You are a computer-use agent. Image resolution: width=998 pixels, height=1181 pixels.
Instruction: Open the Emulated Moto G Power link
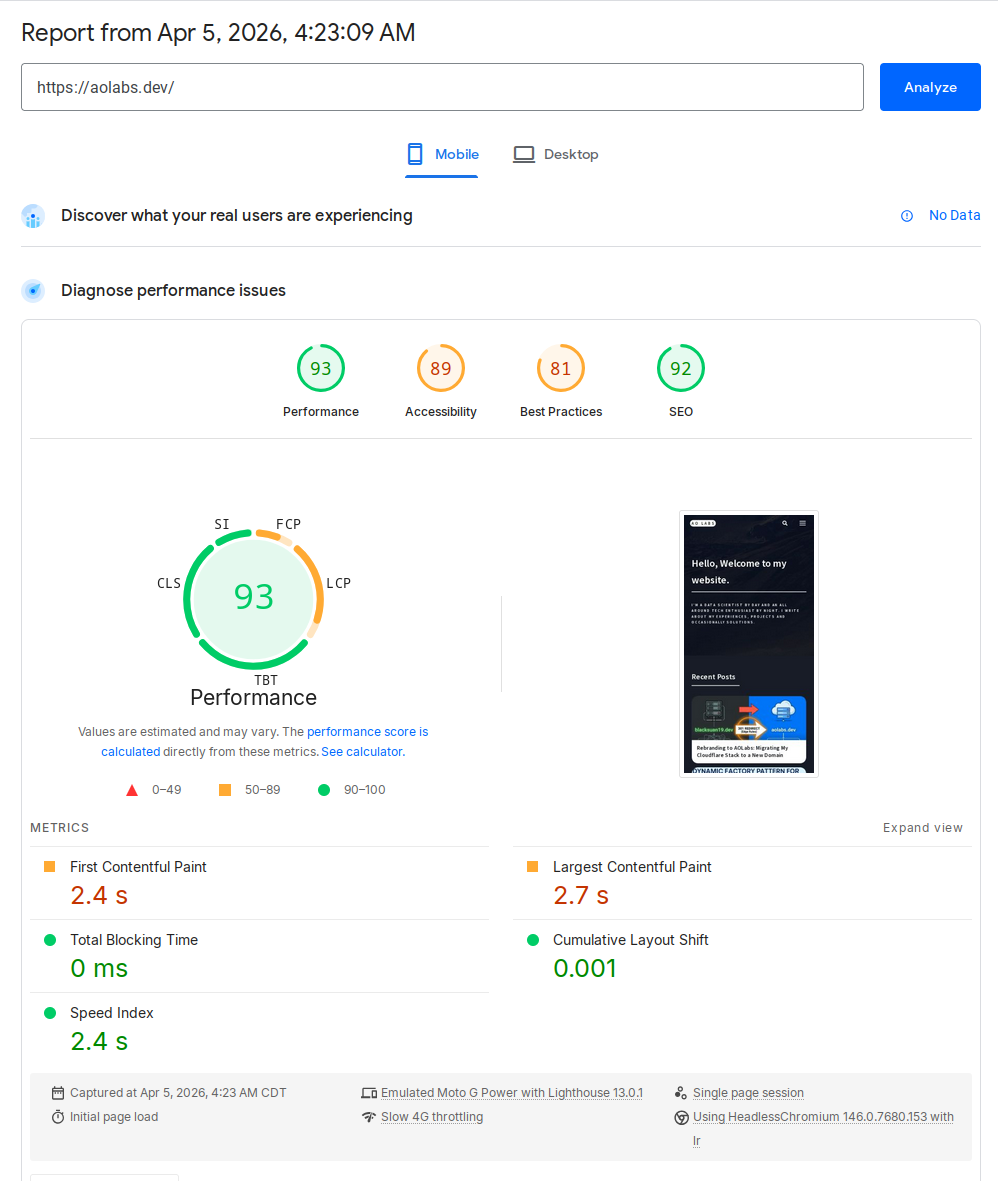tap(512, 1092)
